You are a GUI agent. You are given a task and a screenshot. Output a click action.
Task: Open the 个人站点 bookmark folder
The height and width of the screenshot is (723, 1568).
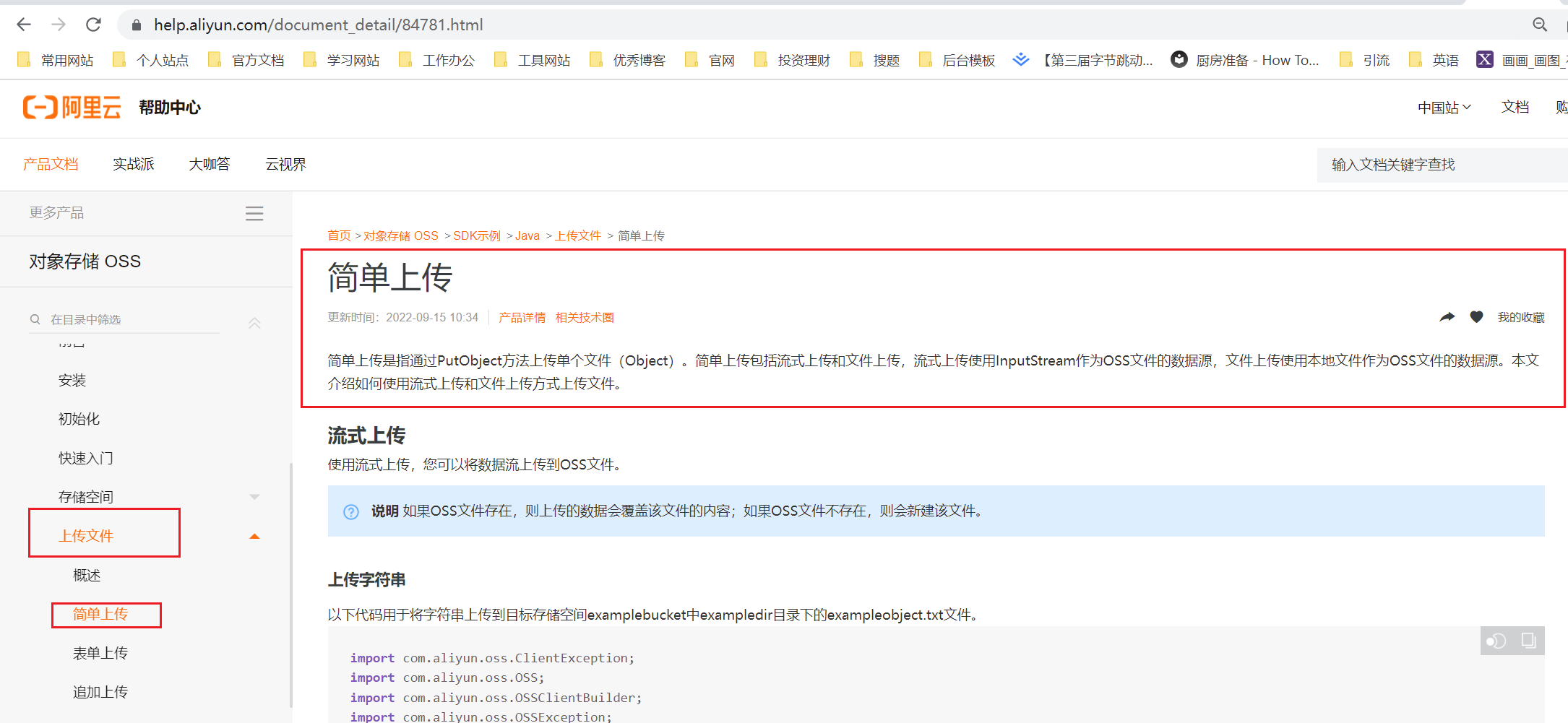coord(151,60)
